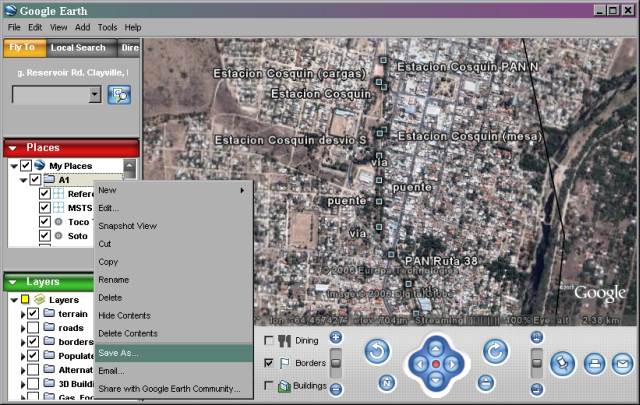
Task: Click the zoom in plus button
Action: tap(336, 338)
